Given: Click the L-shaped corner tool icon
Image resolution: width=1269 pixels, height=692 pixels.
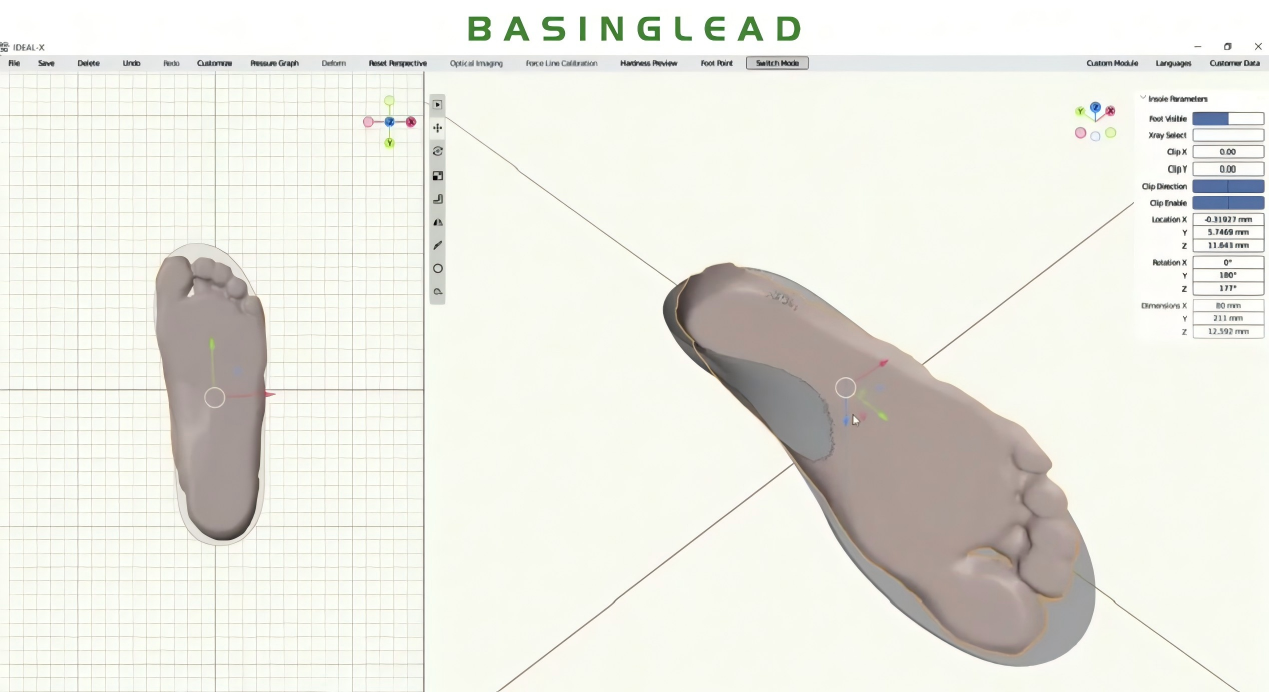Looking at the screenshot, I should (x=438, y=199).
